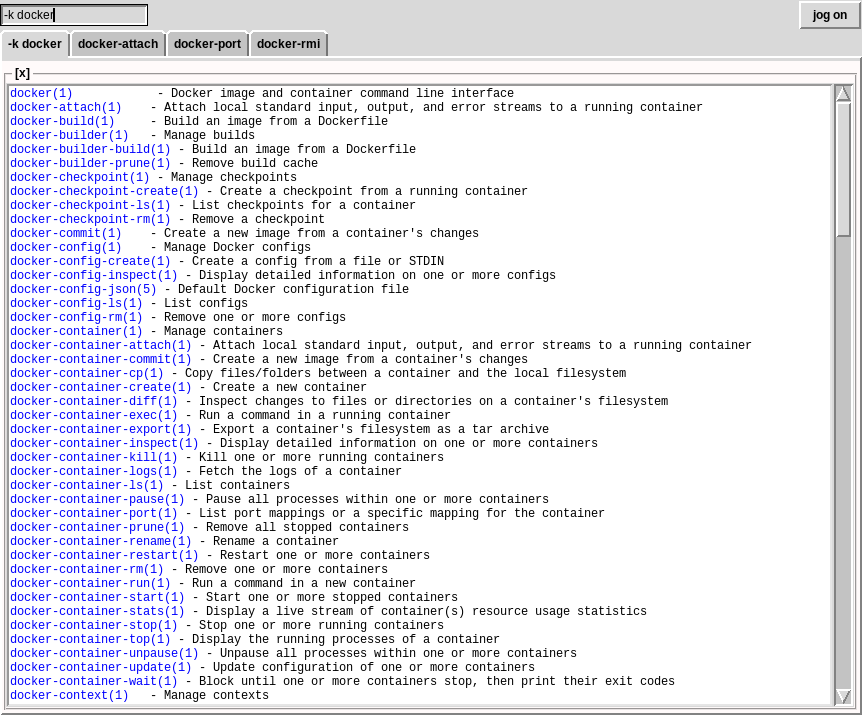
Task: Click 'Fetch the logs of a container' text
Action: (300, 472)
